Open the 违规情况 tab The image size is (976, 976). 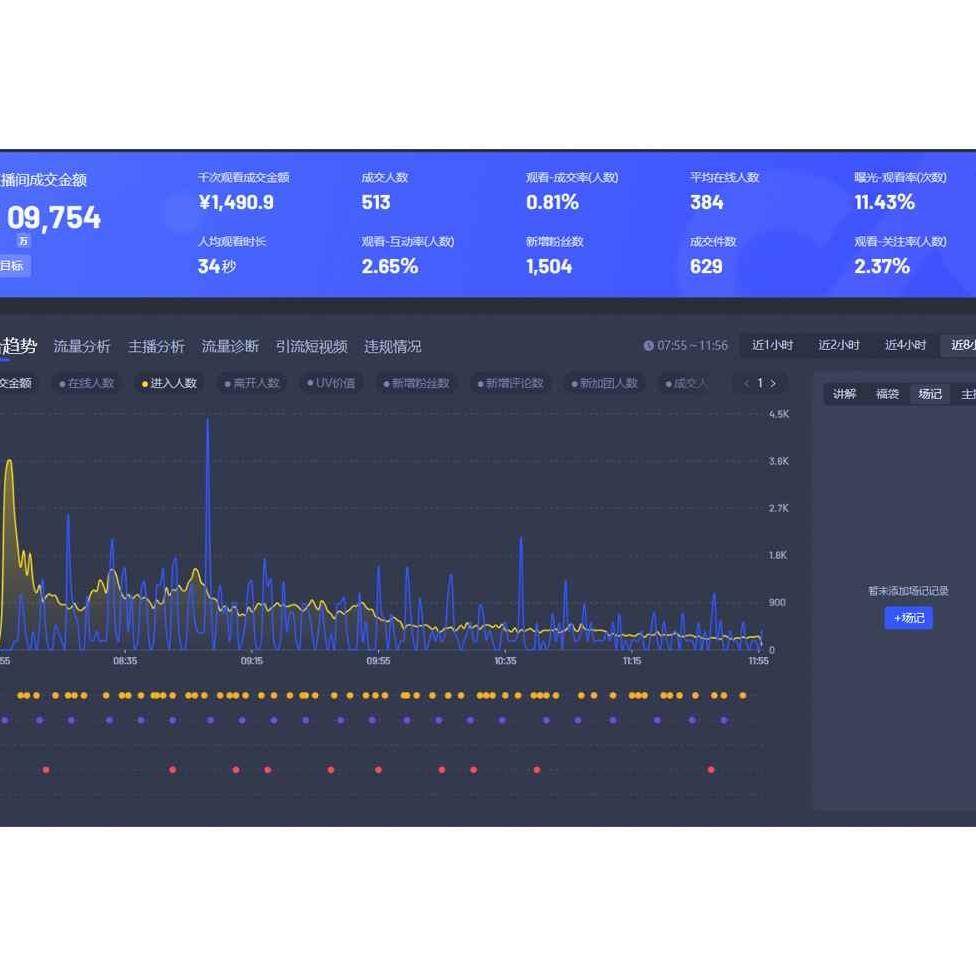tap(392, 346)
